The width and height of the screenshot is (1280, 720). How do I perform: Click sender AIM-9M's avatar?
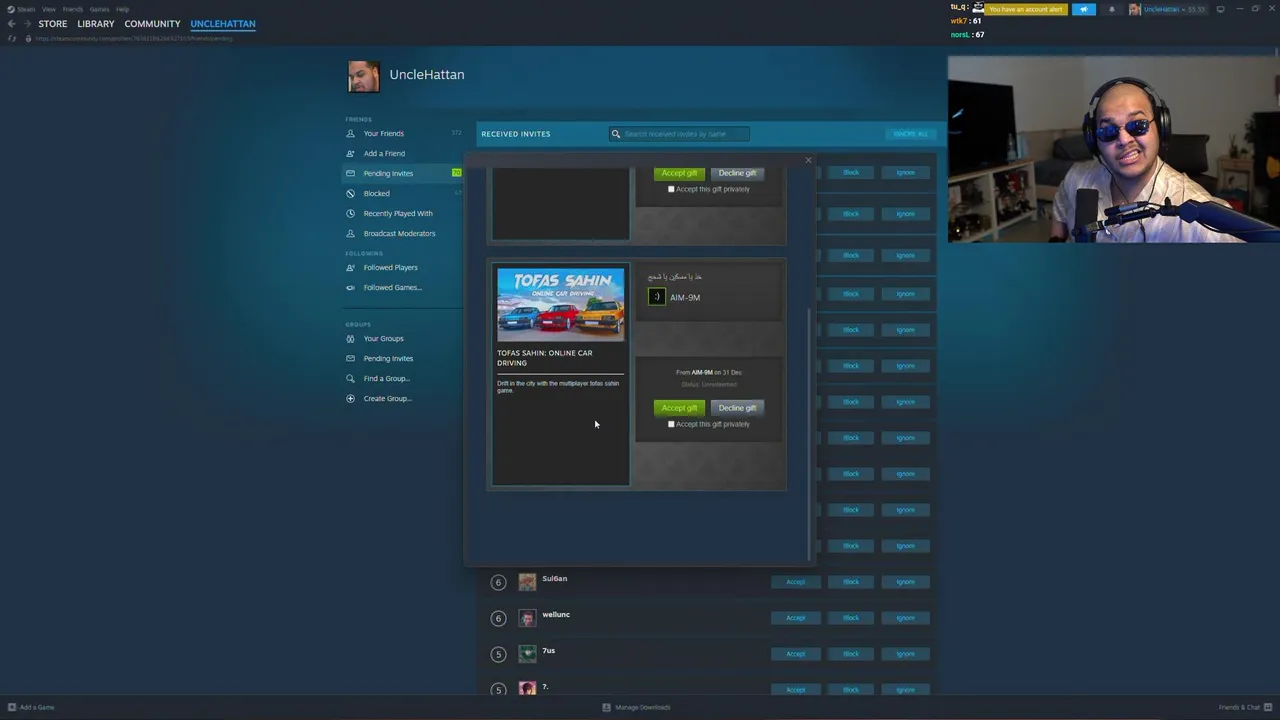(656, 297)
